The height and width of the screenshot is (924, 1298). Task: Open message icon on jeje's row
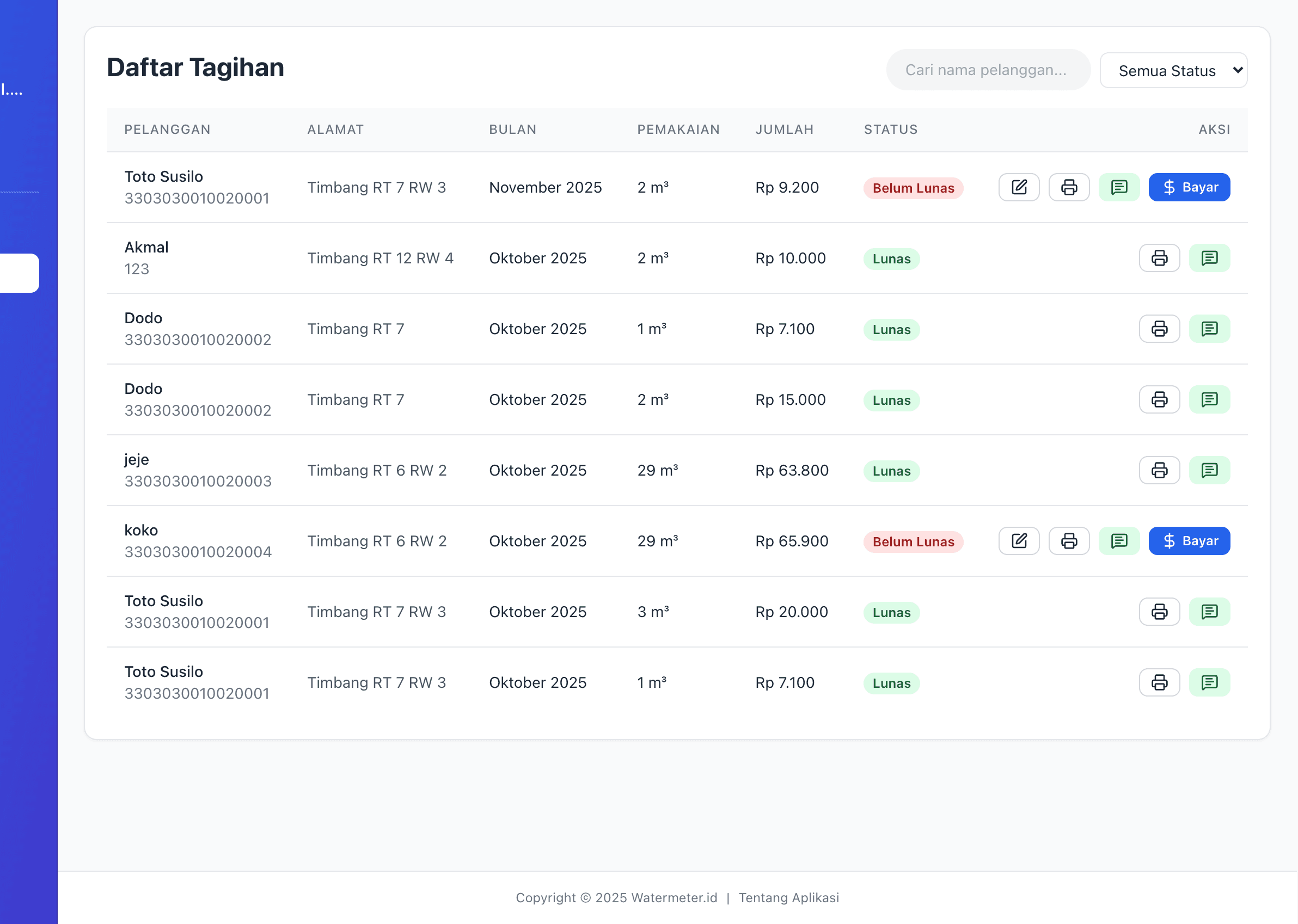click(x=1210, y=471)
